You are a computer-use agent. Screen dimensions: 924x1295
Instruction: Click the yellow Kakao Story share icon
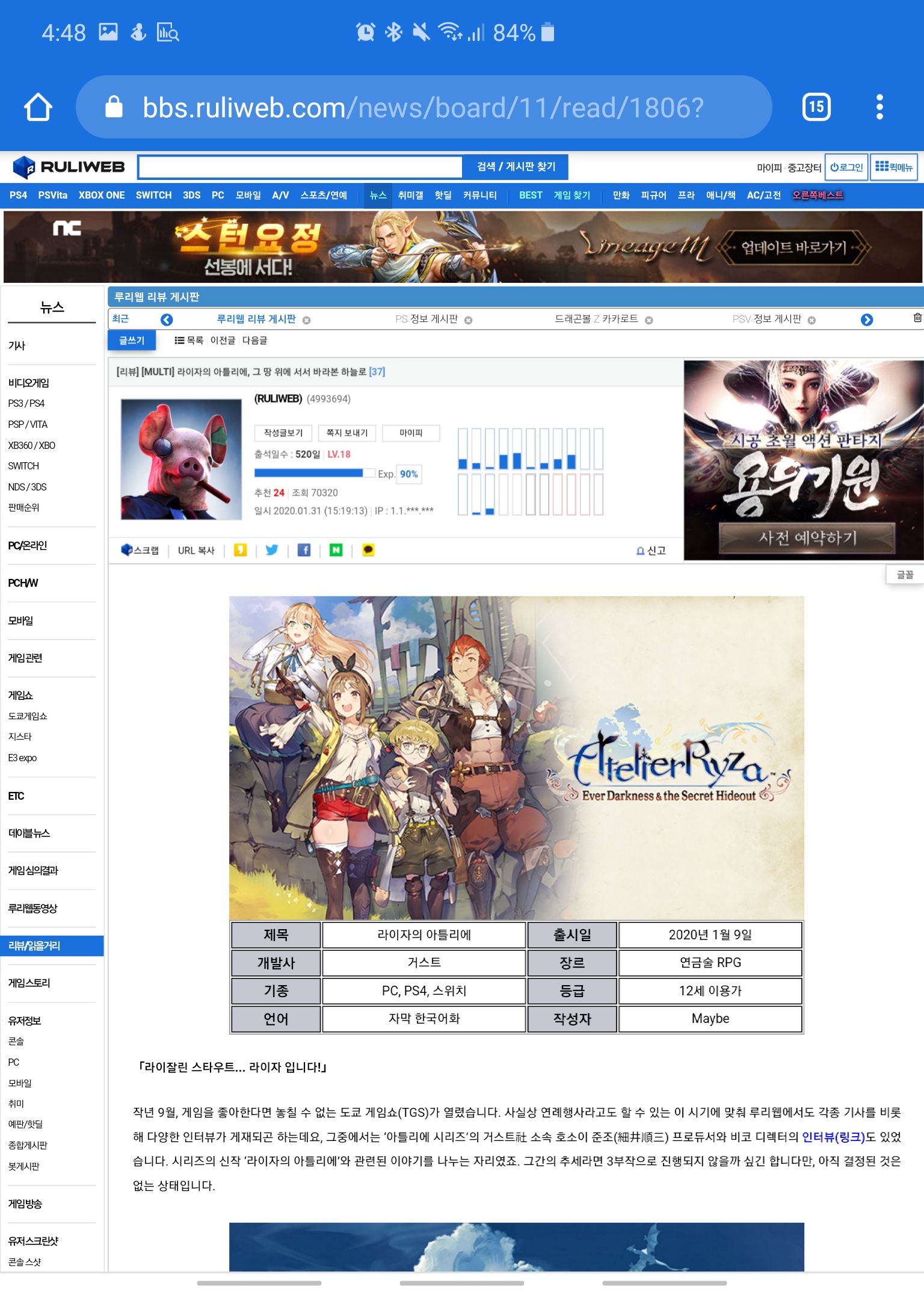pyautogui.click(x=240, y=550)
